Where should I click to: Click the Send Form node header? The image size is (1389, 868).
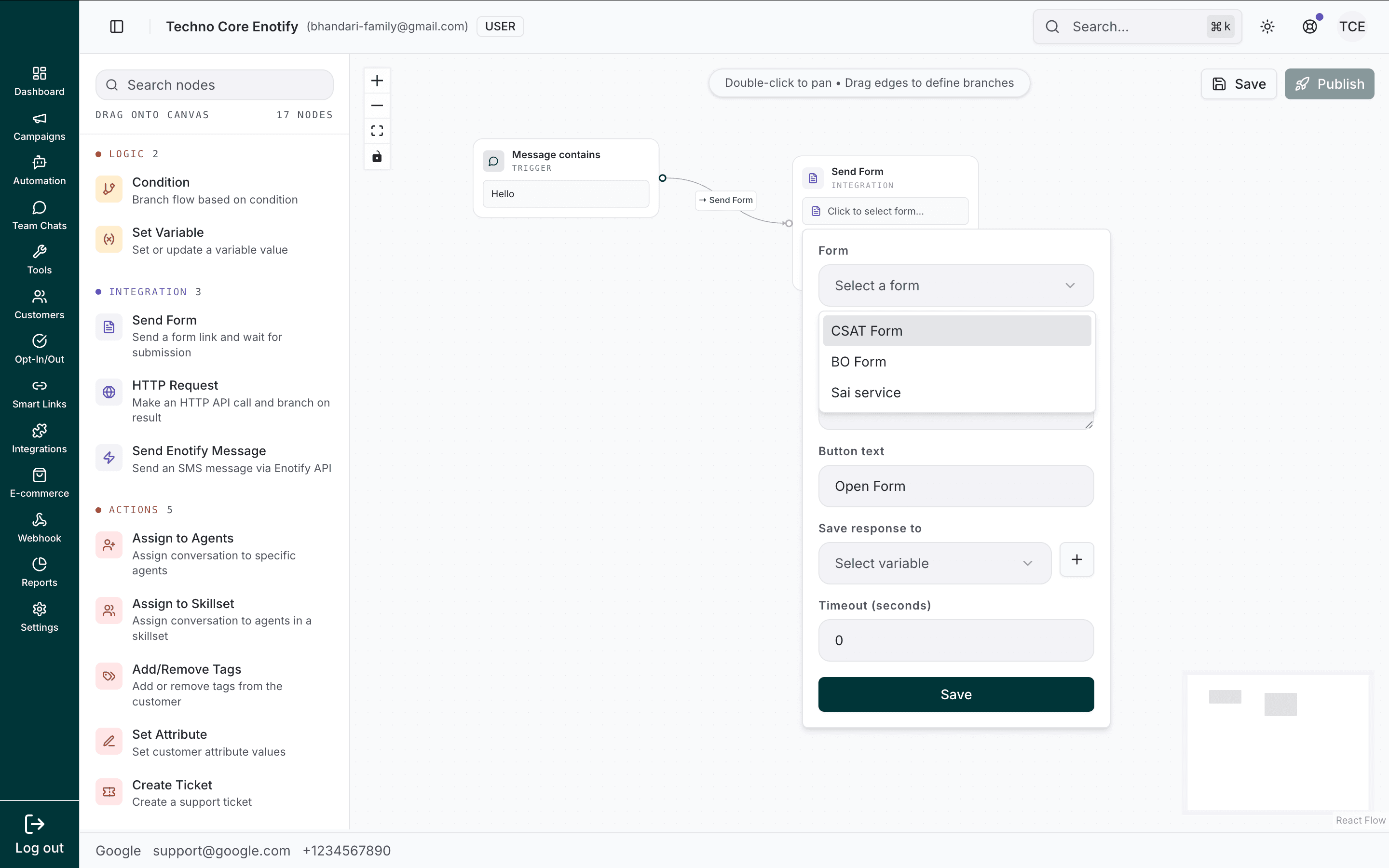[x=885, y=177]
